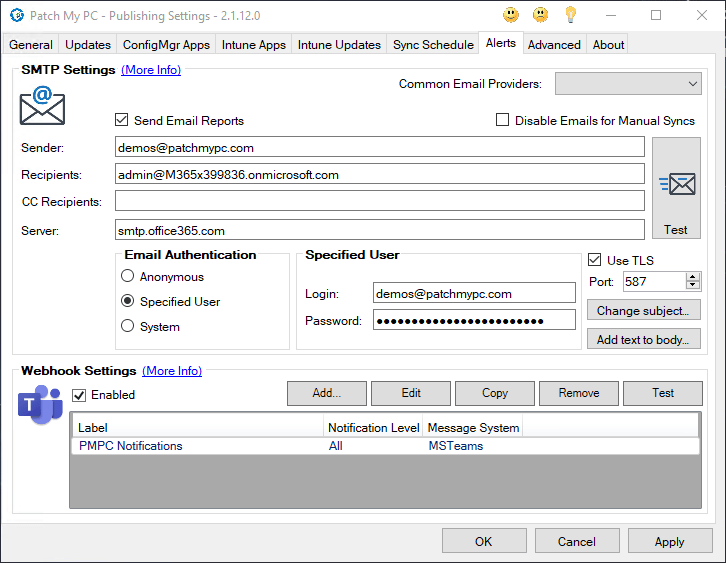The image size is (726, 563).
Task: Click Message System column header
Action: click(x=473, y=427)
